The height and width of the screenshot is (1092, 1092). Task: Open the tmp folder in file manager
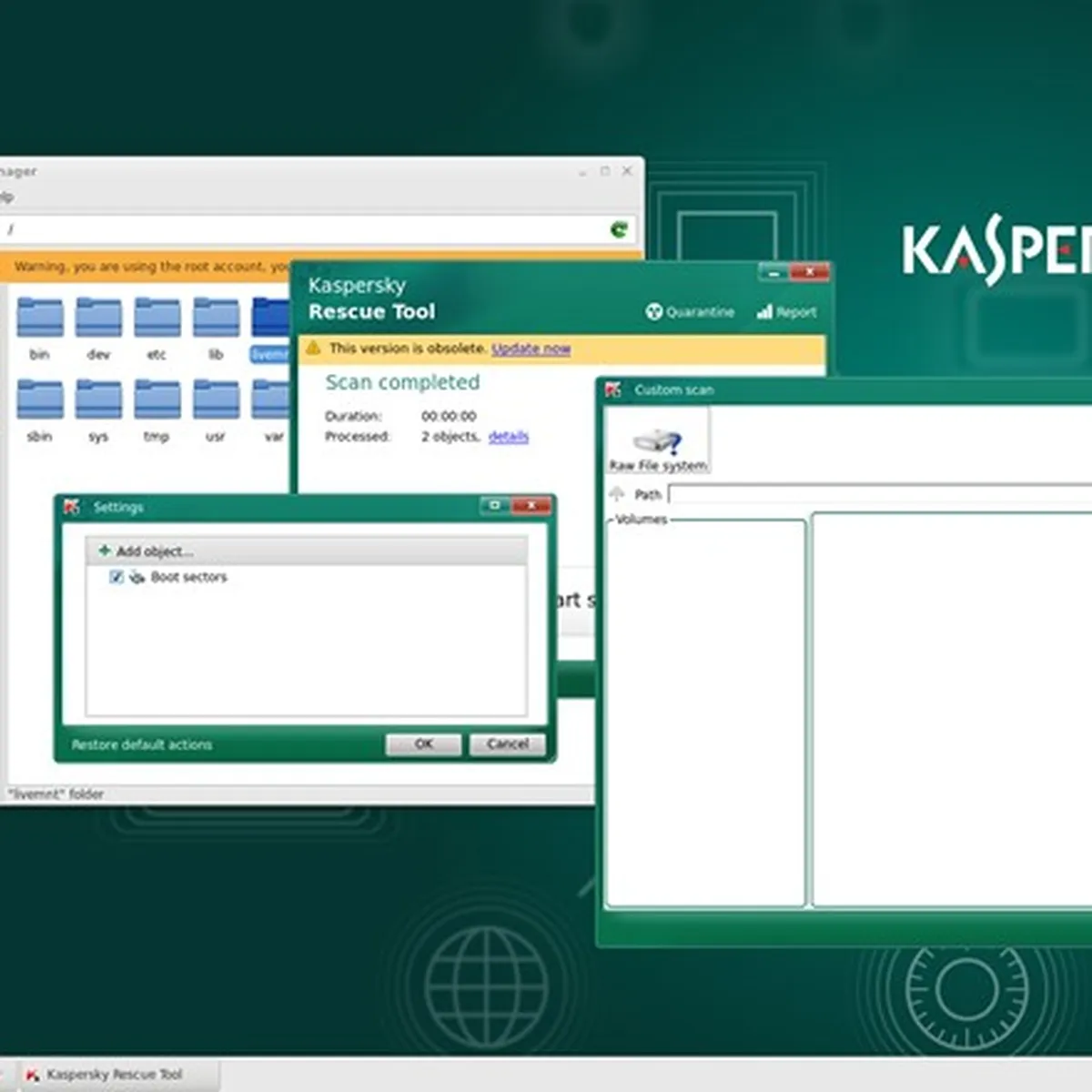[x=157, y=409]
